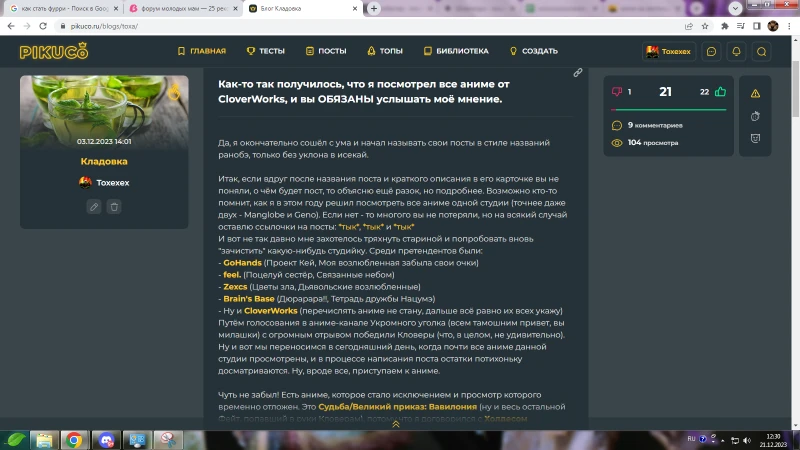800x450 pixels.
Task: Open the Кладовка blog title
Action: point(104,161)
